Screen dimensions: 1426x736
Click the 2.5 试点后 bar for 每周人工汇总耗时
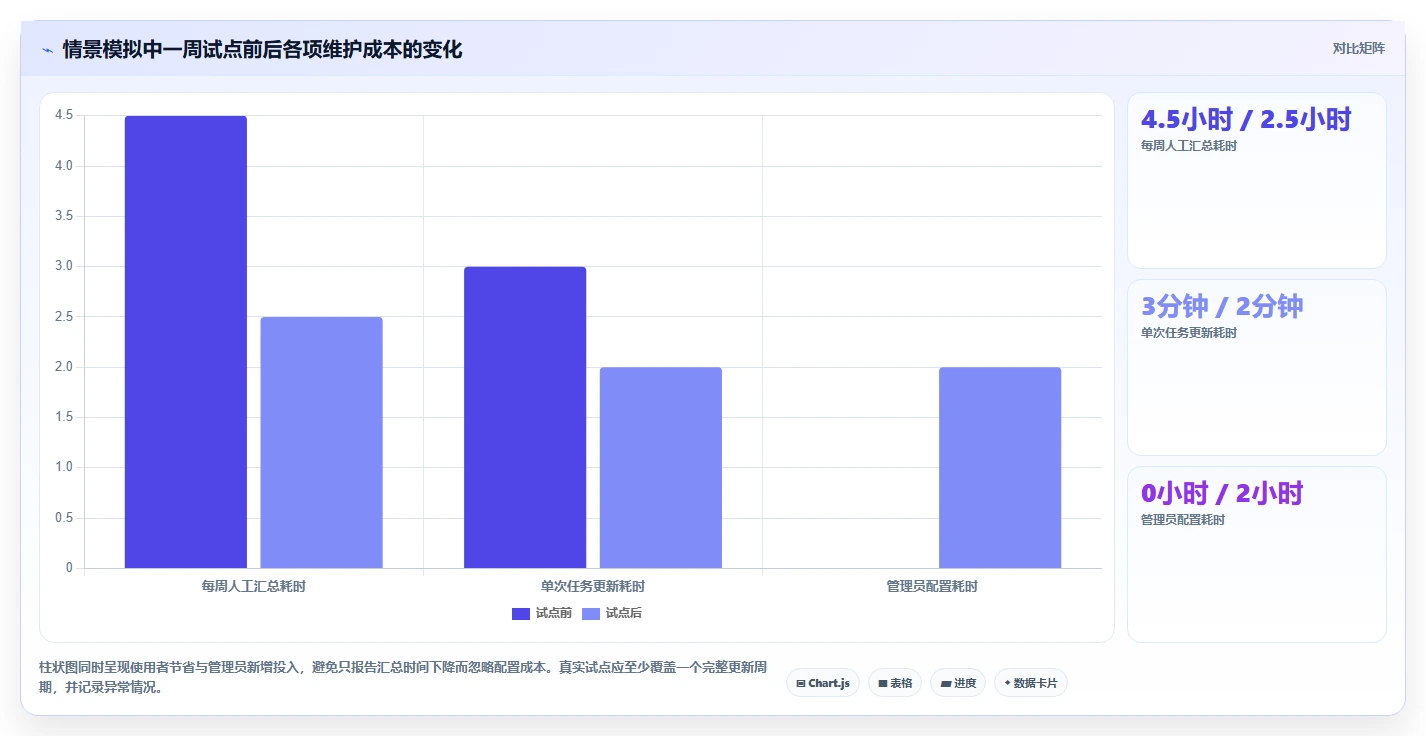click(321, 443)
